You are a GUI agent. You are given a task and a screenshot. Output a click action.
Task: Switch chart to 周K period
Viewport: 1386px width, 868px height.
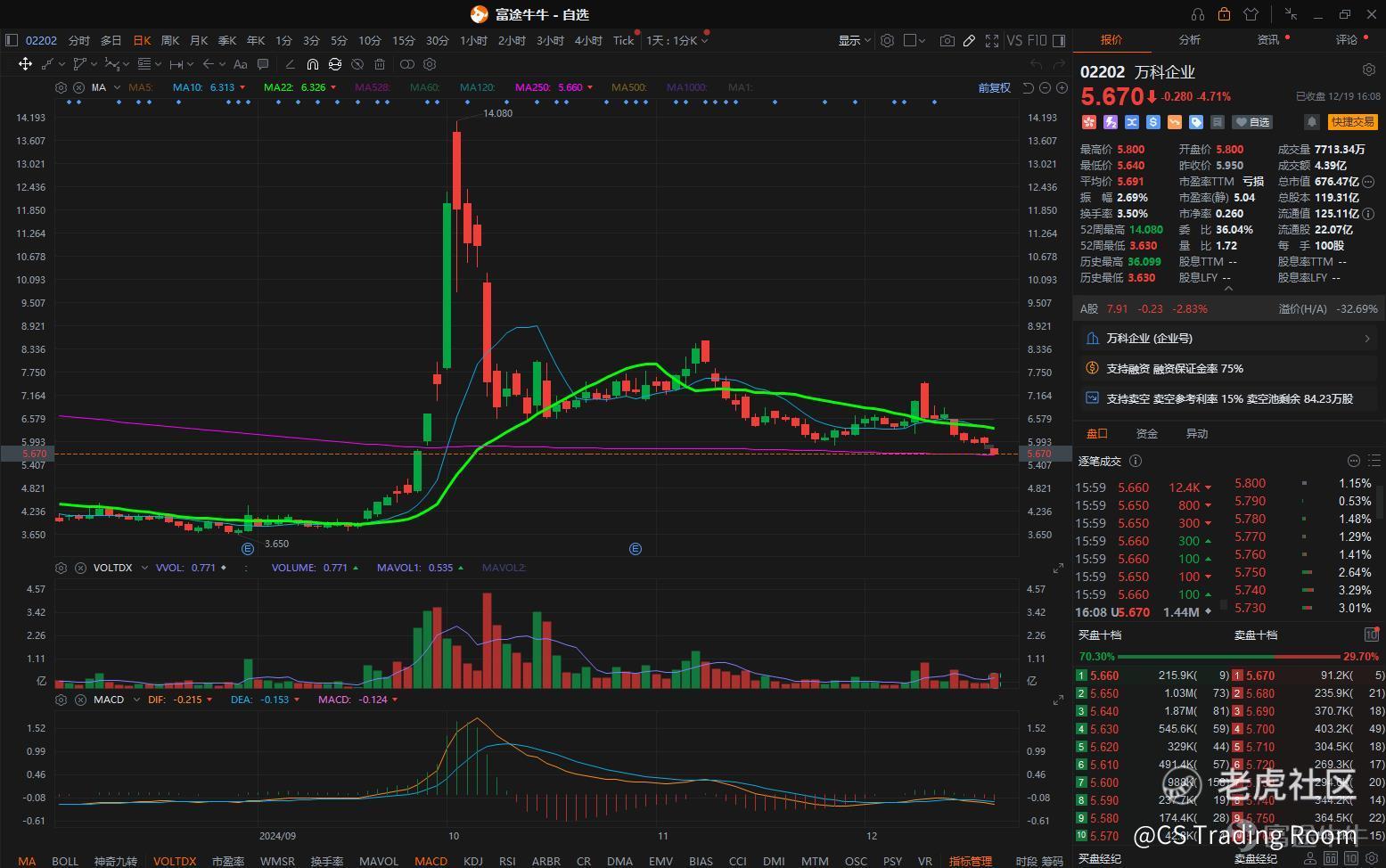(170, 40)
